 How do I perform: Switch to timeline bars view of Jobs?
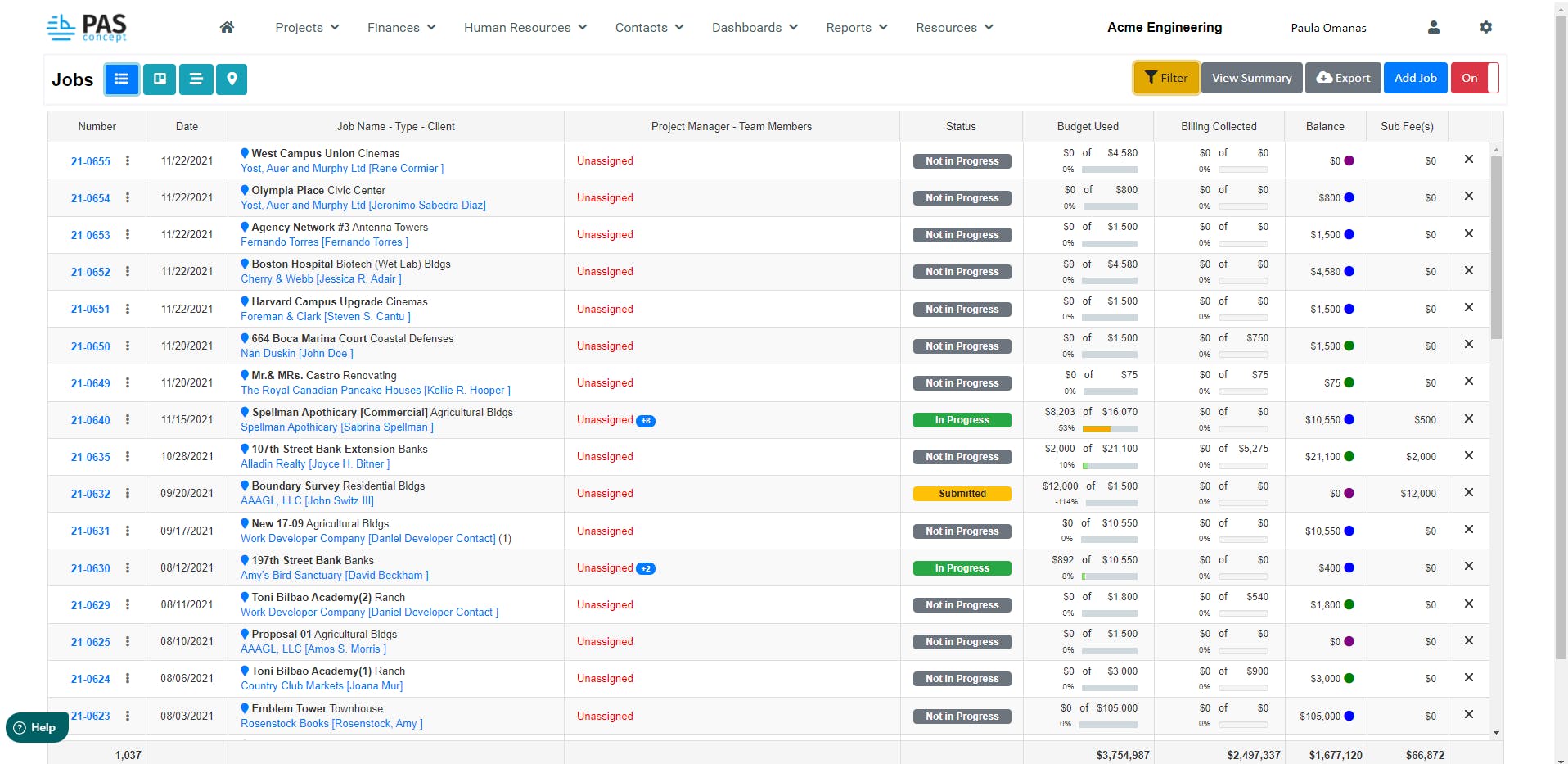196,79
